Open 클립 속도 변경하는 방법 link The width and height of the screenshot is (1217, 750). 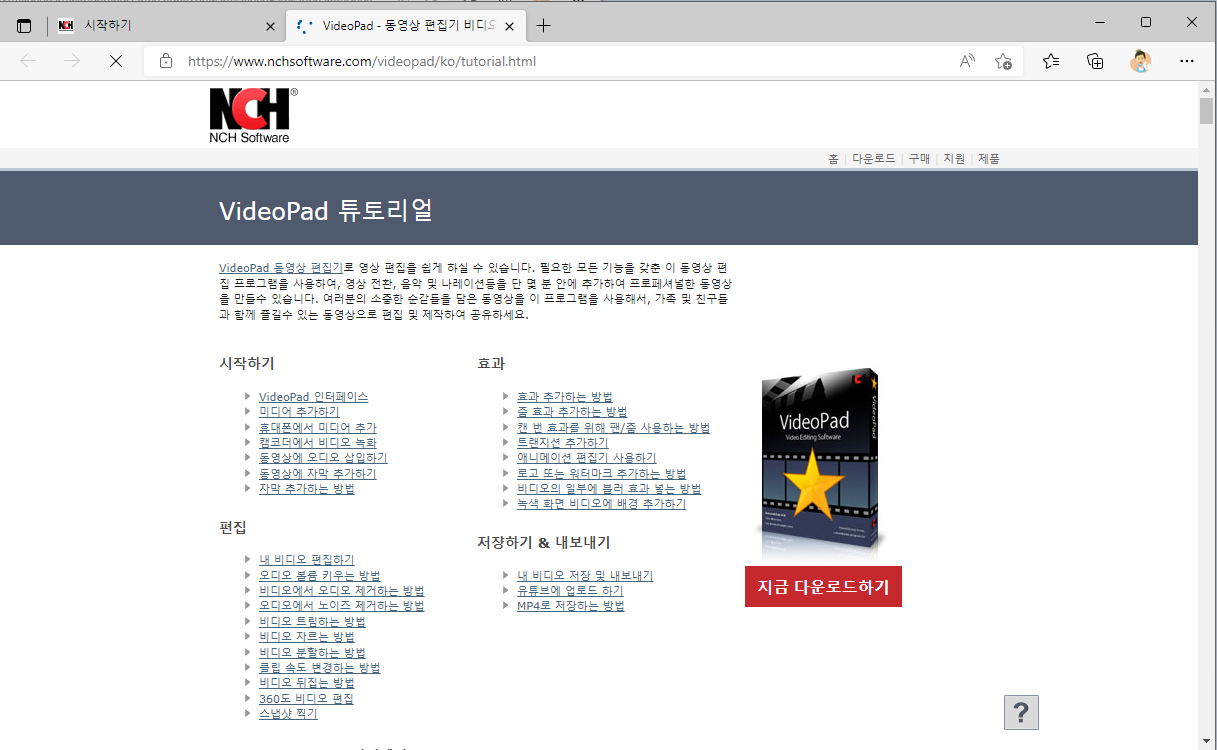pos(320,667)
